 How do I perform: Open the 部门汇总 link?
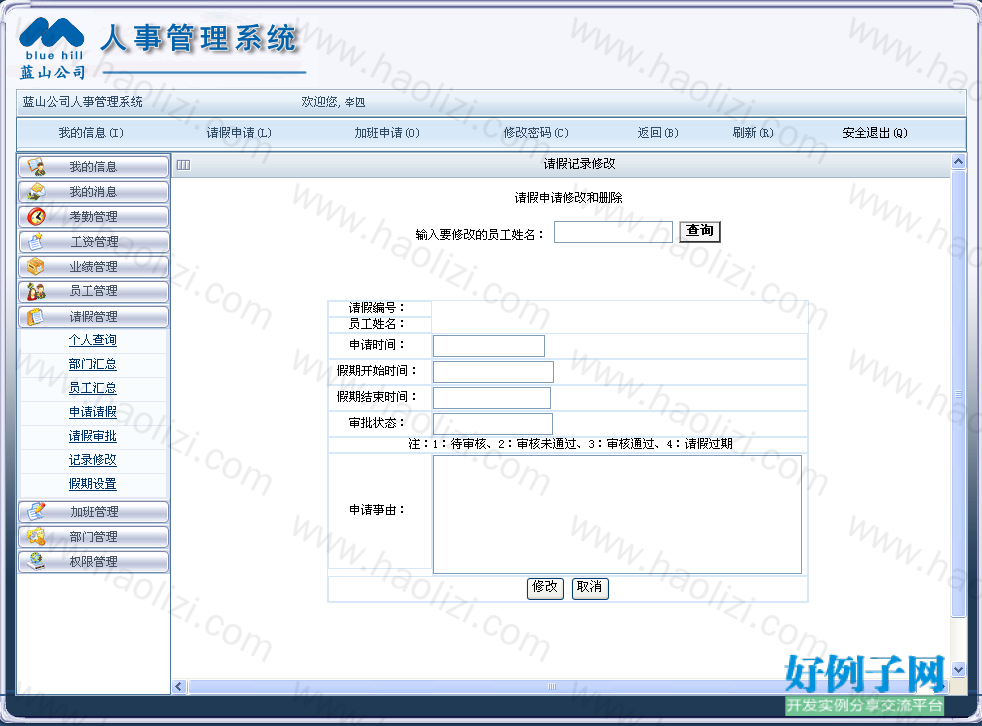coord(93,364)
